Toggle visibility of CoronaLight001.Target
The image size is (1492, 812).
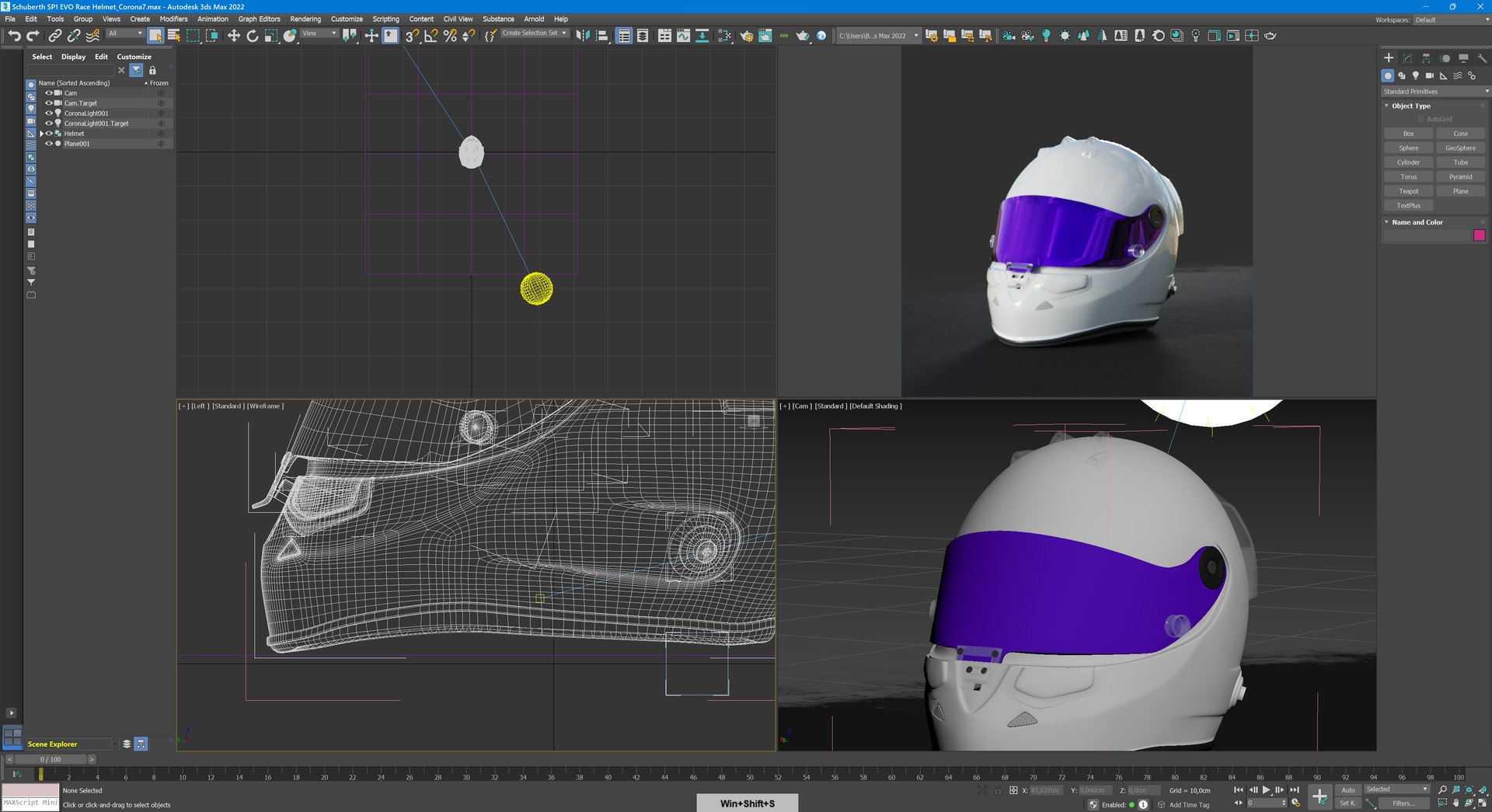pyautogui.click(x=49, y=124)
